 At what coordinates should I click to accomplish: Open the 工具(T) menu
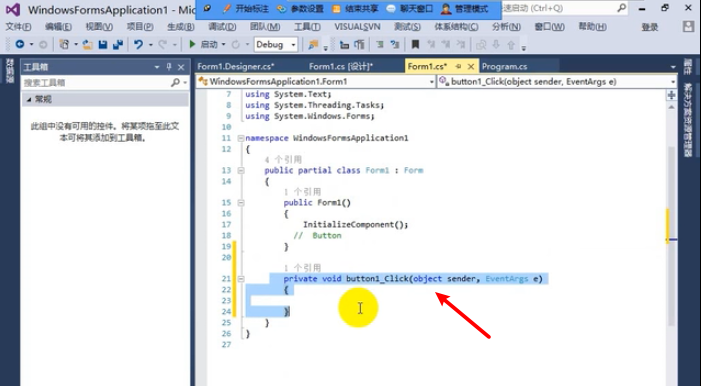pos(307,27)
